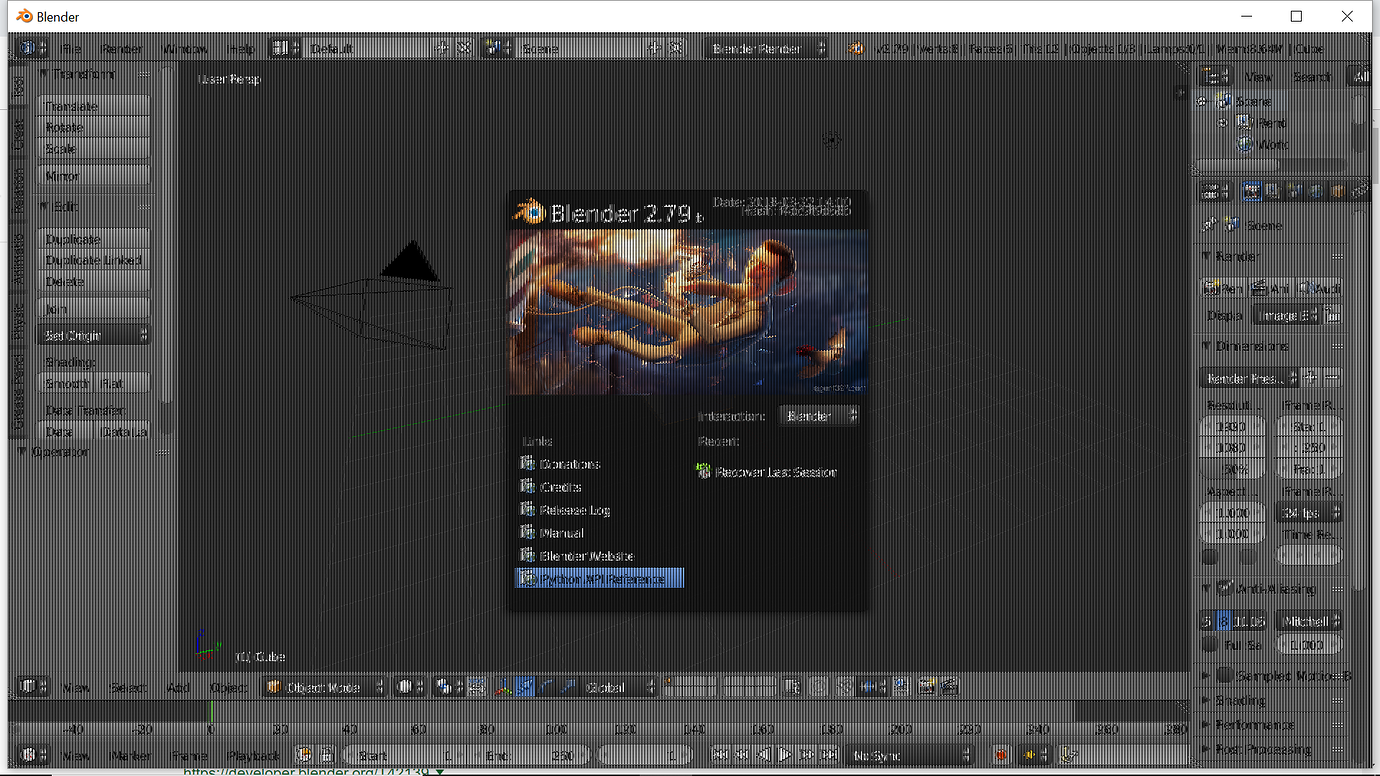
Task: Open the Object Mode dropdown
Action: point(325,687)
